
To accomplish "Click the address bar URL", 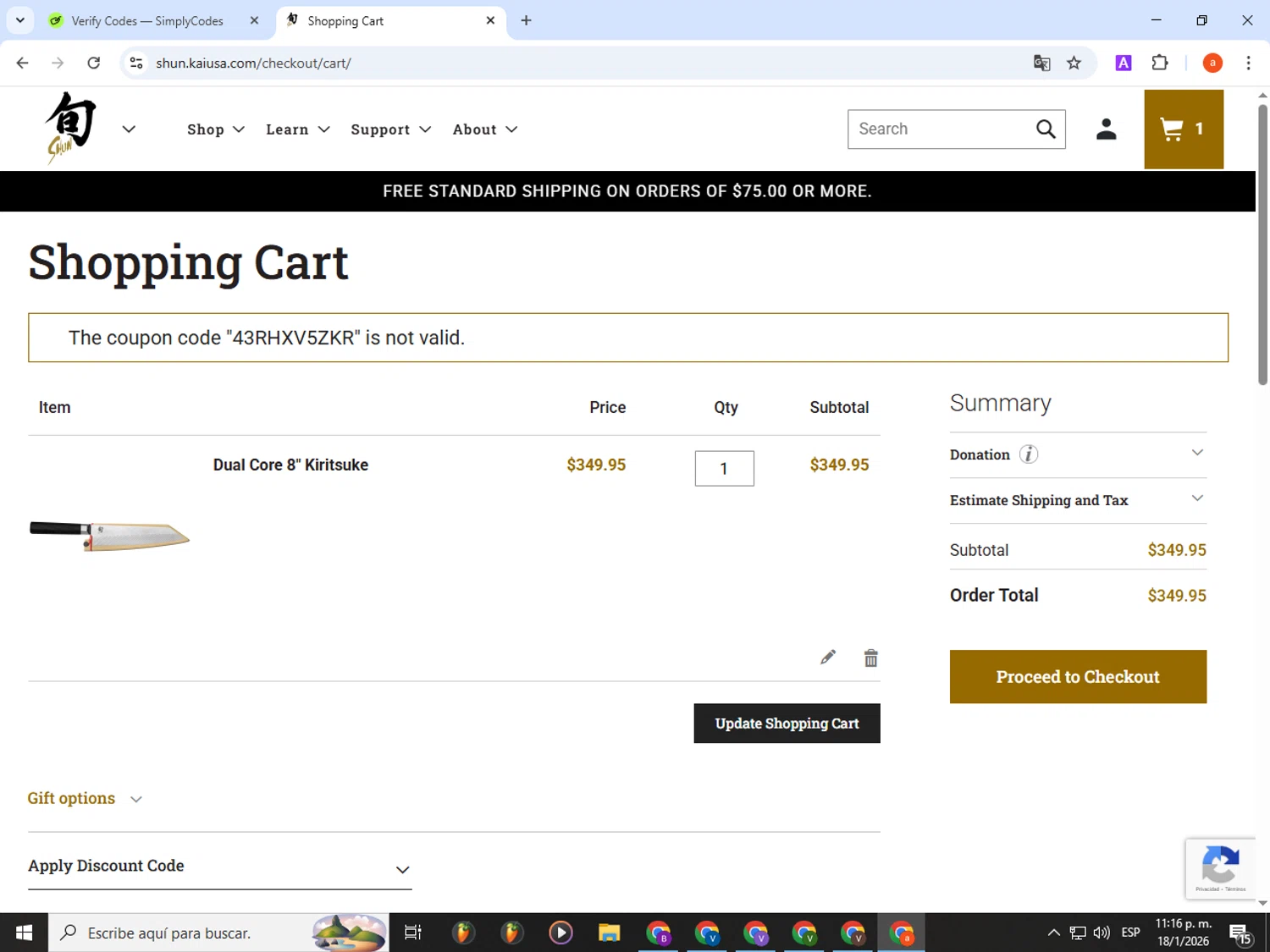I will click(253, 63).
